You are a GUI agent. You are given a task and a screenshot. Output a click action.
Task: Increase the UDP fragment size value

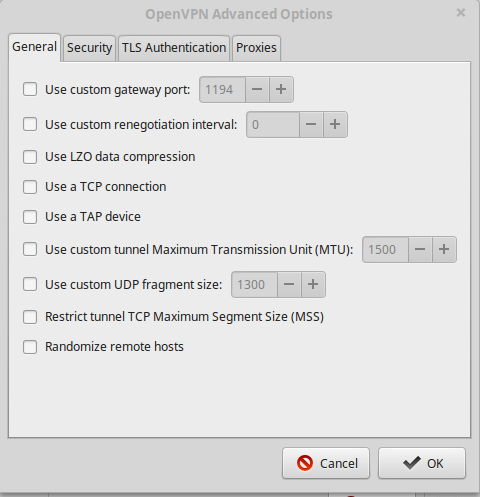click(x=313, y=284)
